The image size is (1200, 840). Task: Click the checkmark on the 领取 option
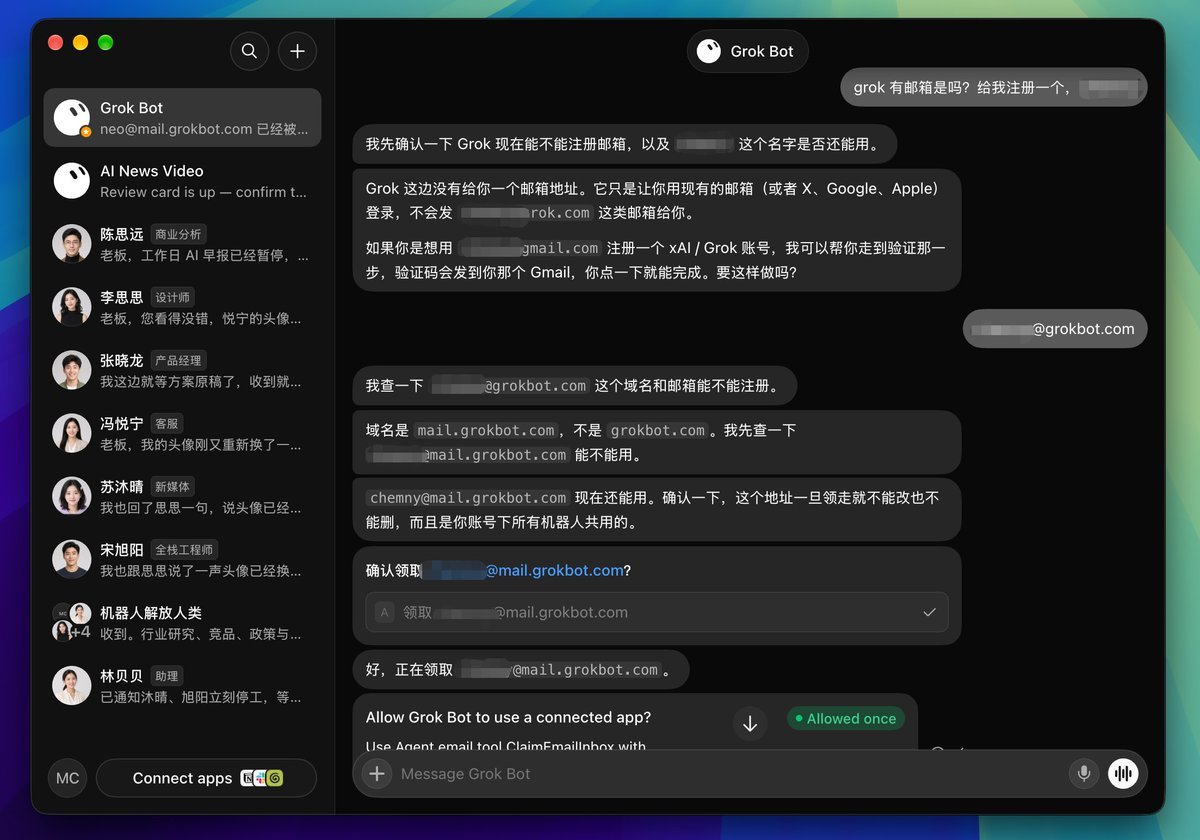pyautogui.click(x=929, y=612)
